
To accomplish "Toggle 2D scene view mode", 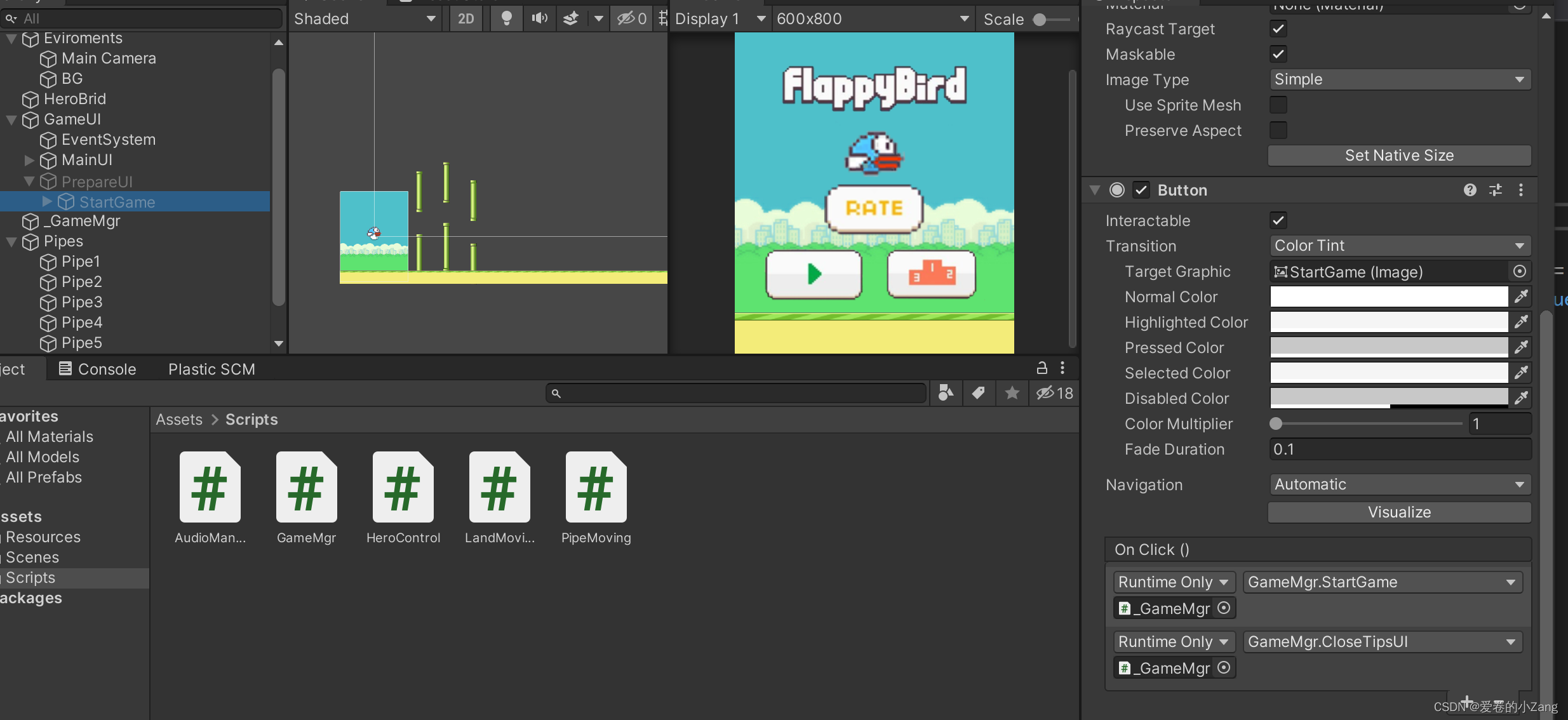I will (466, 18).
